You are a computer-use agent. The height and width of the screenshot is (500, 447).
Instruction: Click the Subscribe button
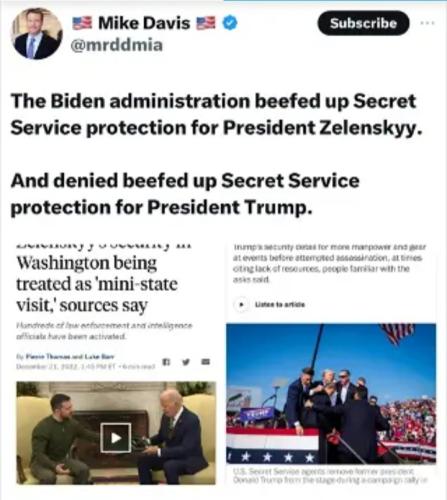363,23
